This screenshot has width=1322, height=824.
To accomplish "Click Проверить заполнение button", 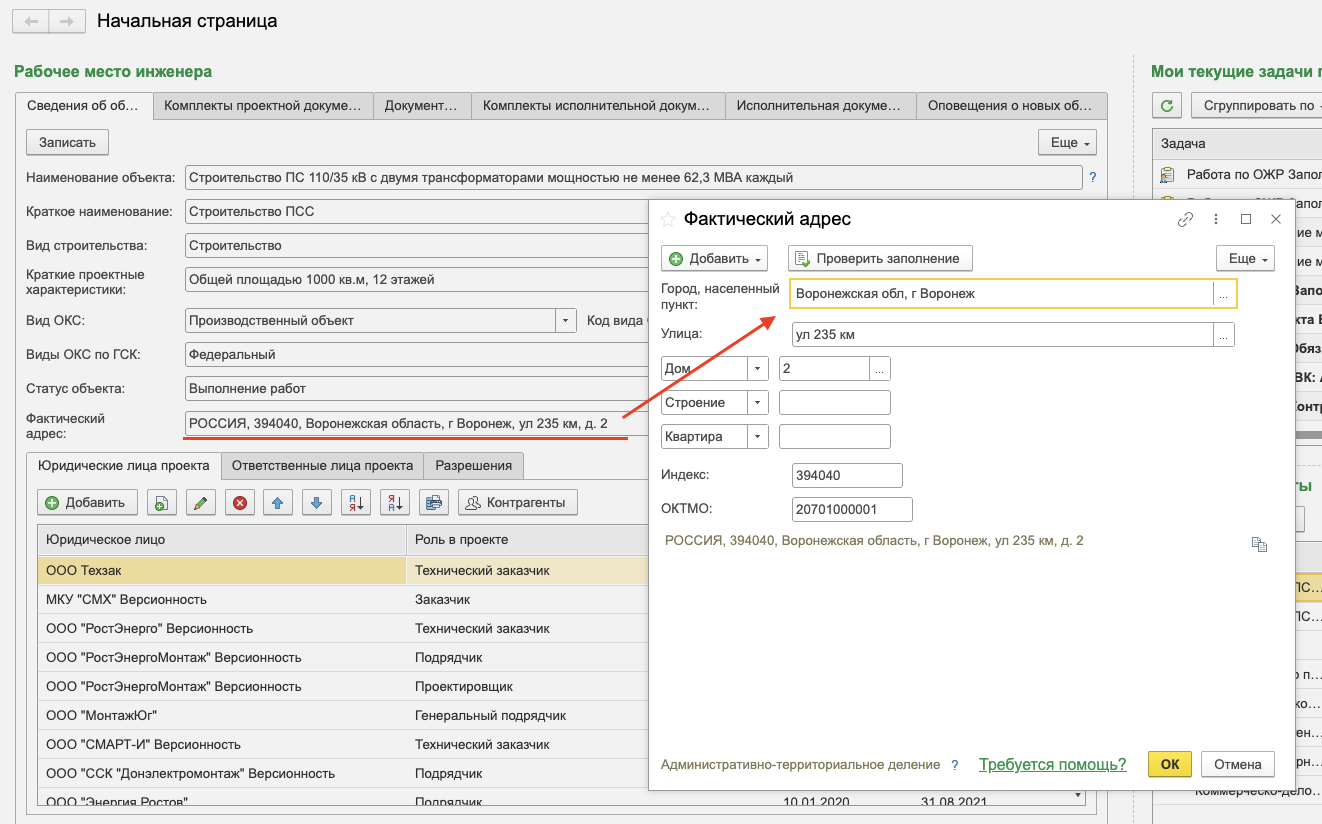I will [880, 258].
